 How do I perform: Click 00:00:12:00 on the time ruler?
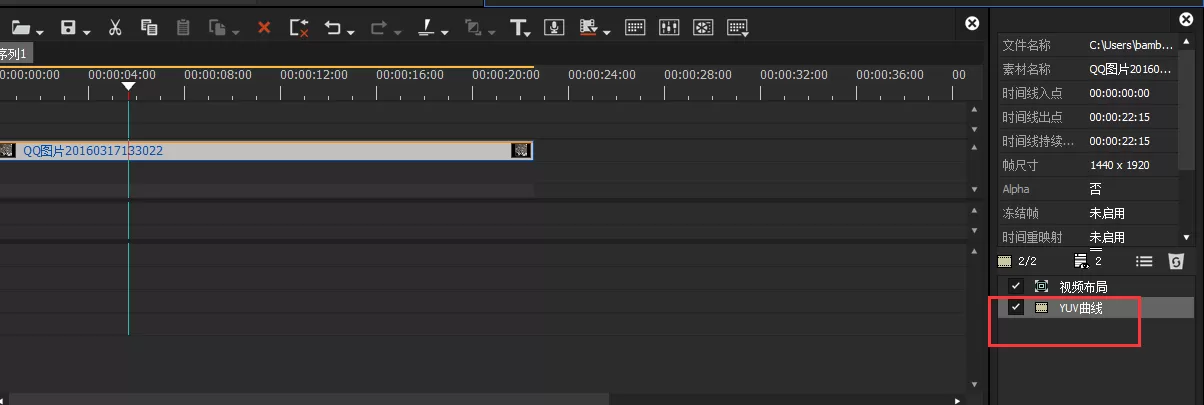pos(314,75)
